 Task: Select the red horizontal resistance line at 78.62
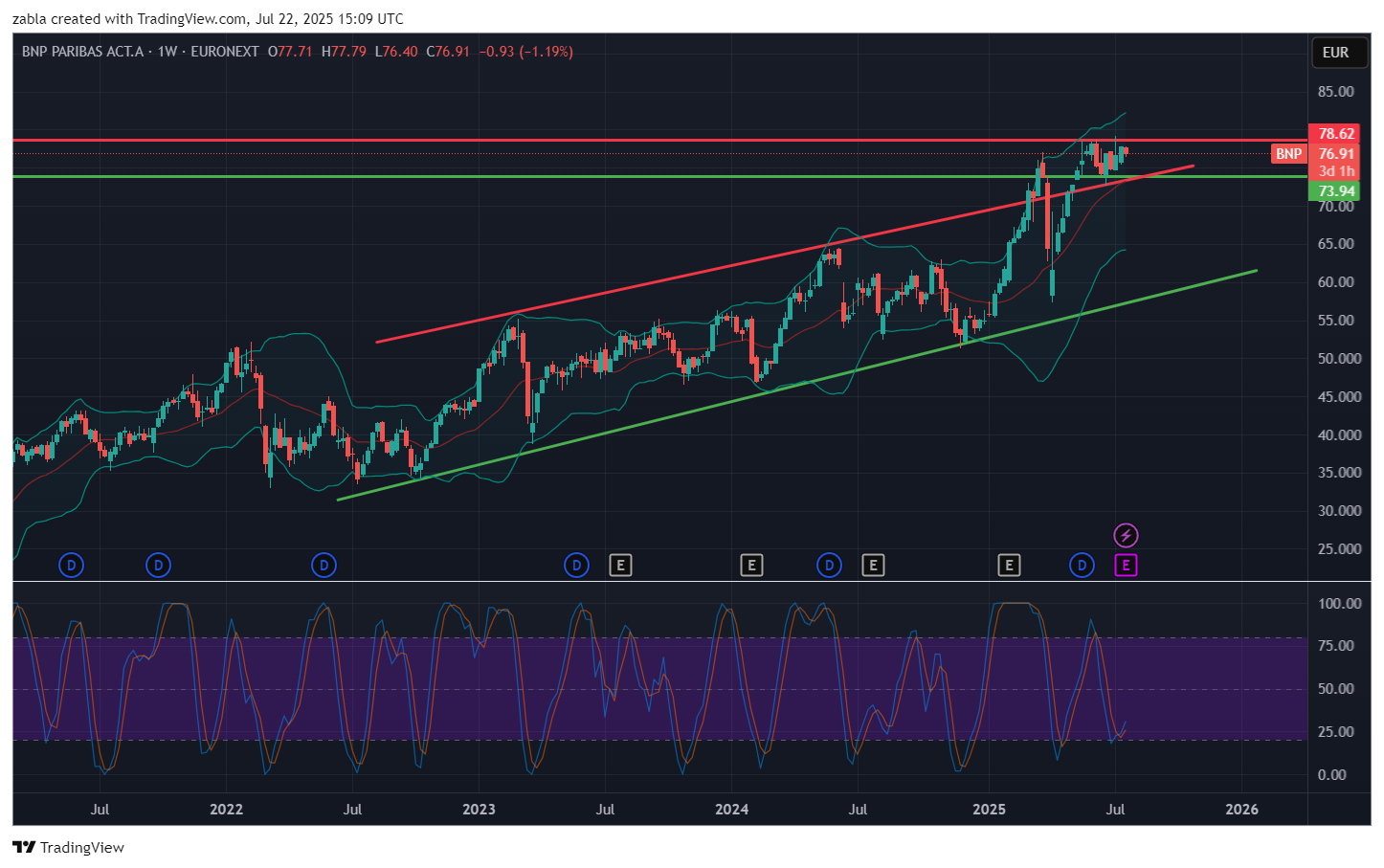point(660,140)
